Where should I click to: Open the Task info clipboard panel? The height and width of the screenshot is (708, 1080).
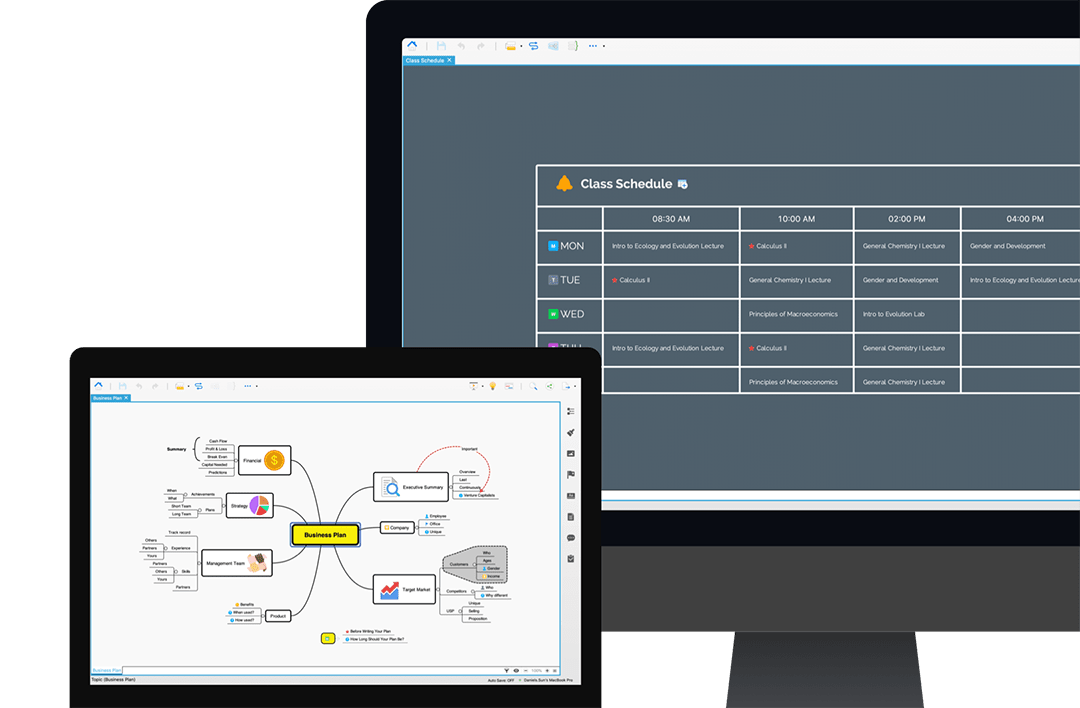570,559
